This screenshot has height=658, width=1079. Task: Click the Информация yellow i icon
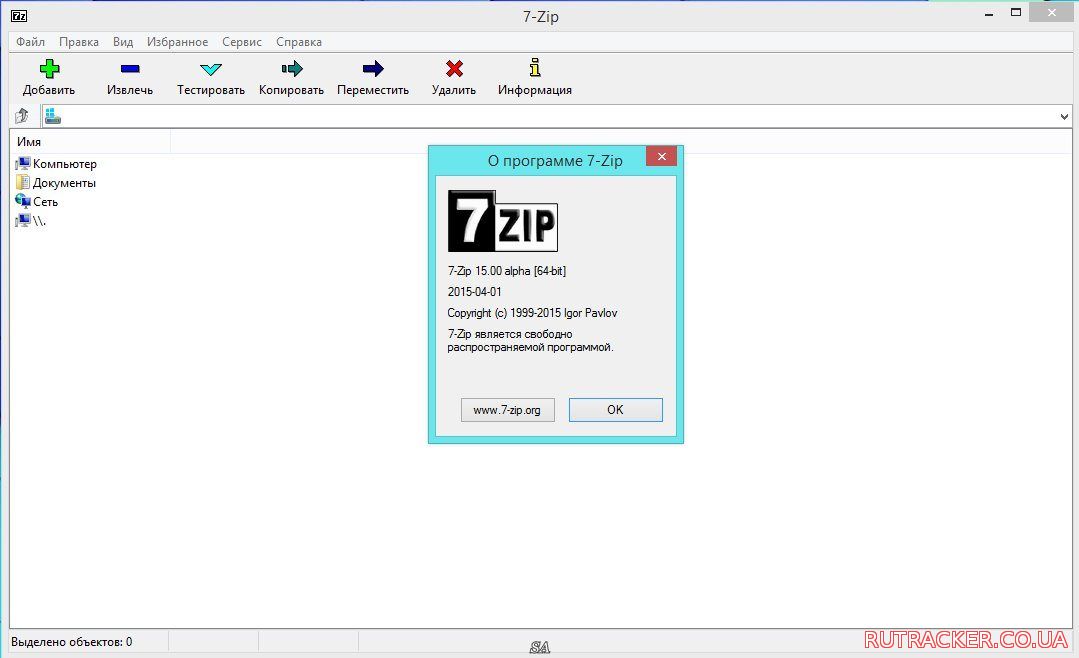tap(535, 67)
